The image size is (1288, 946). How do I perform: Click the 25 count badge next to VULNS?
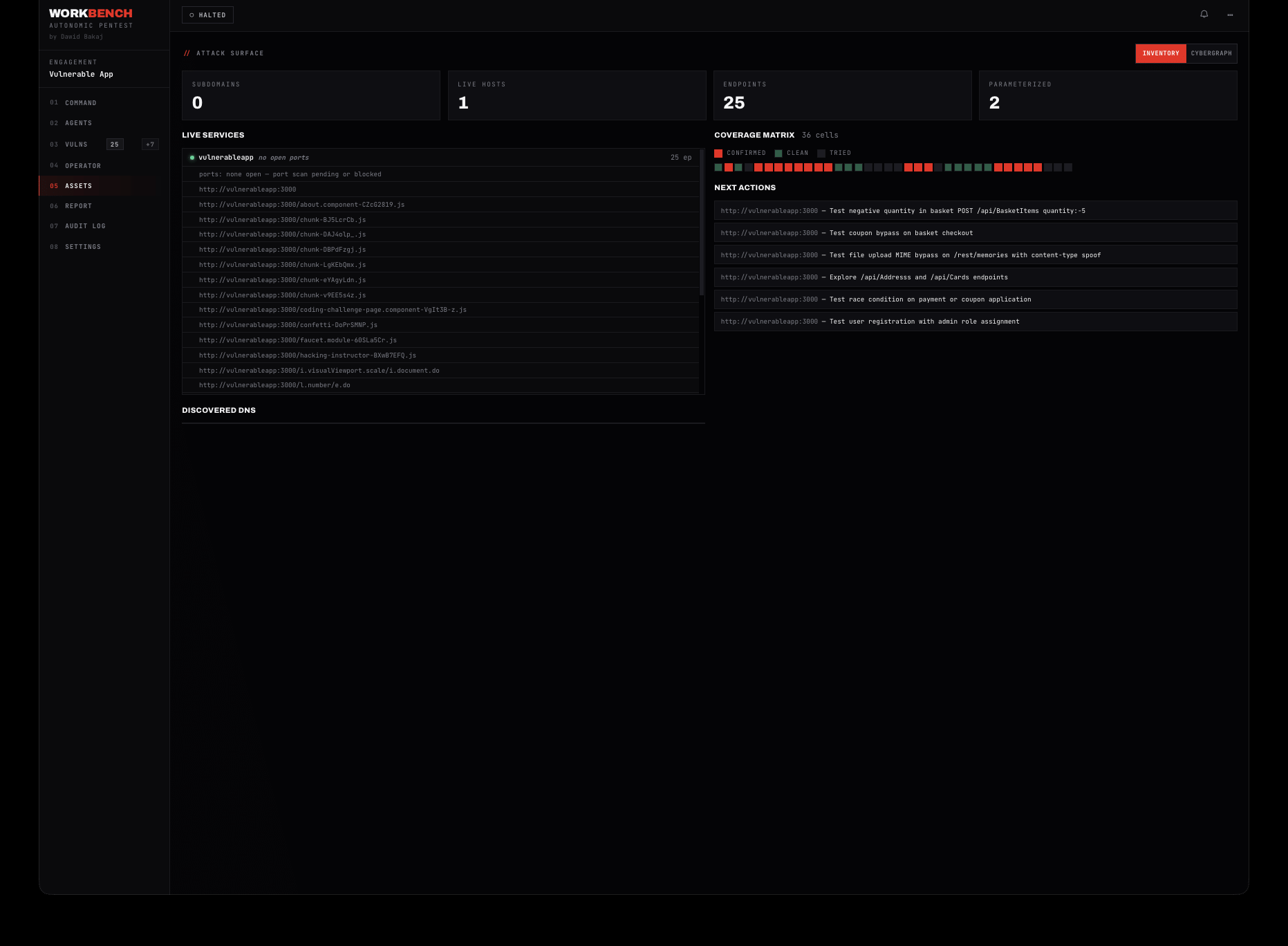pyautogui.click(x=115, y=145)
